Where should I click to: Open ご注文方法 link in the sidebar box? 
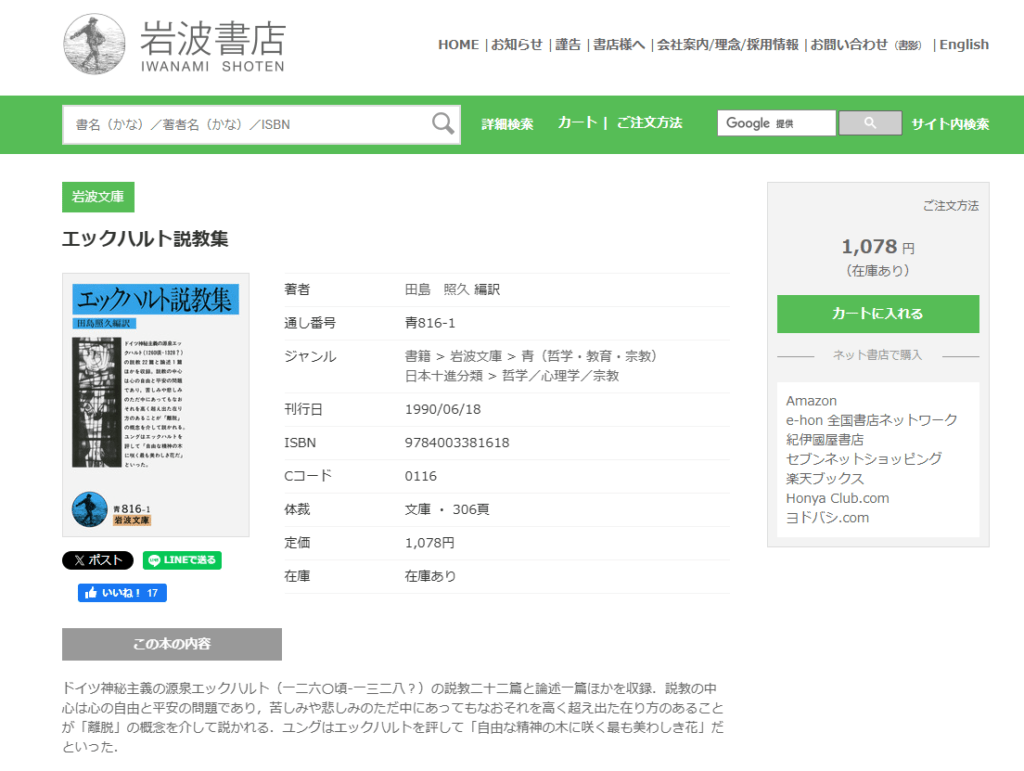pyautogui.click(x=950, y=206)
